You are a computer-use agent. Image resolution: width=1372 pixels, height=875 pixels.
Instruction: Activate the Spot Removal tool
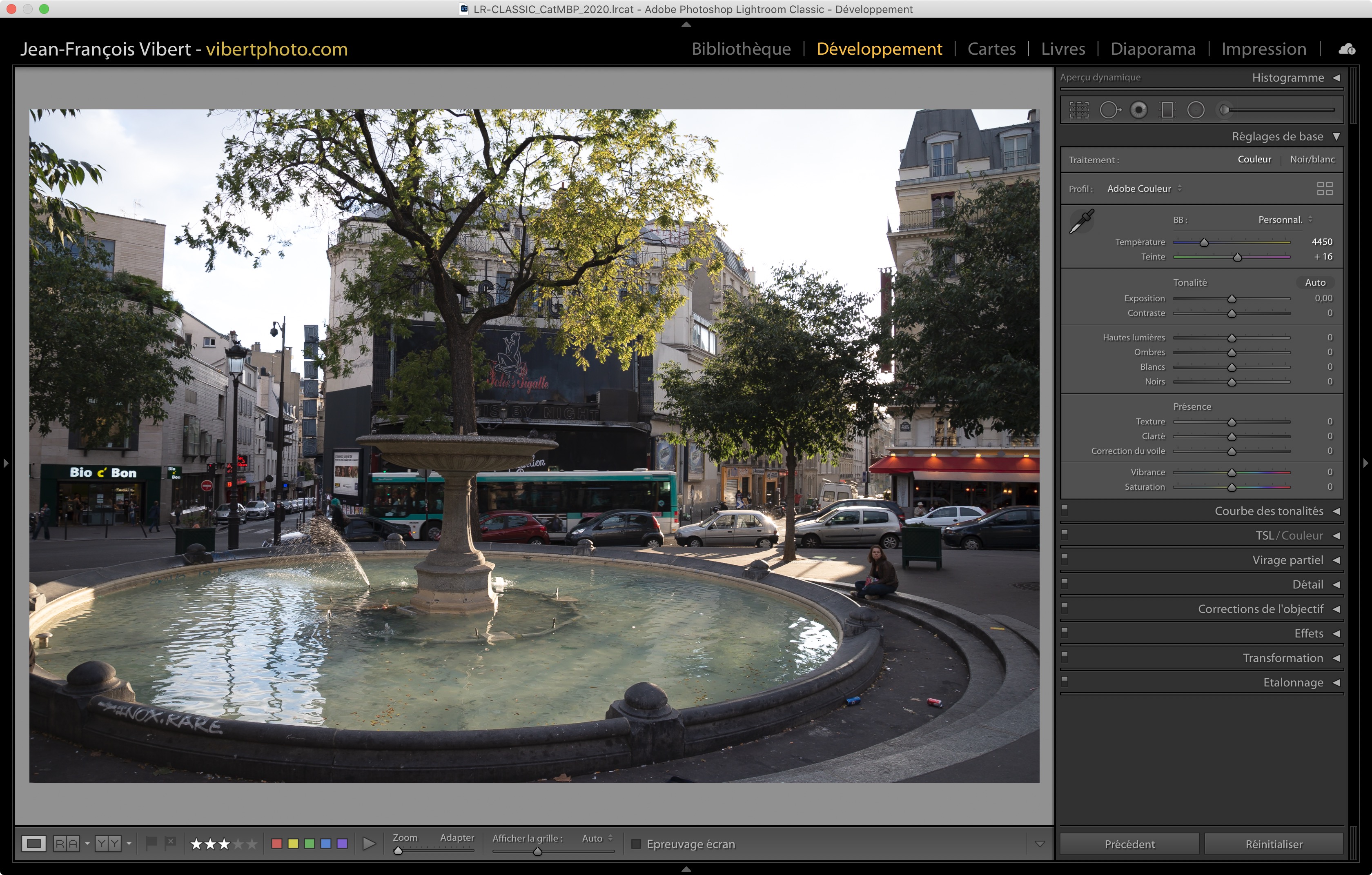coord(1109,110)
